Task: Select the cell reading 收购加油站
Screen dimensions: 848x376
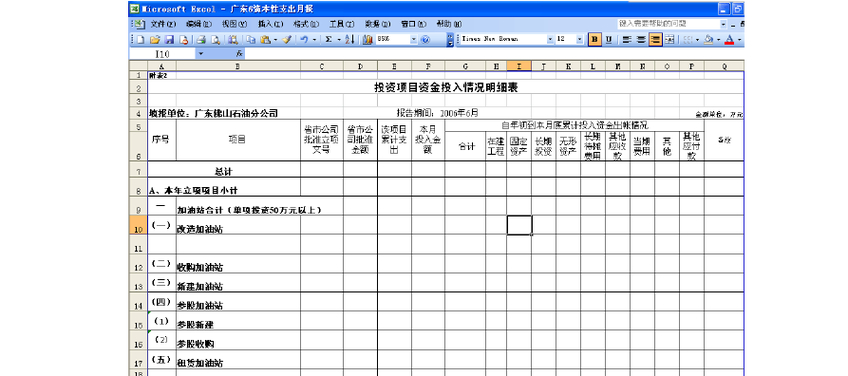Action: pos(238,263)
